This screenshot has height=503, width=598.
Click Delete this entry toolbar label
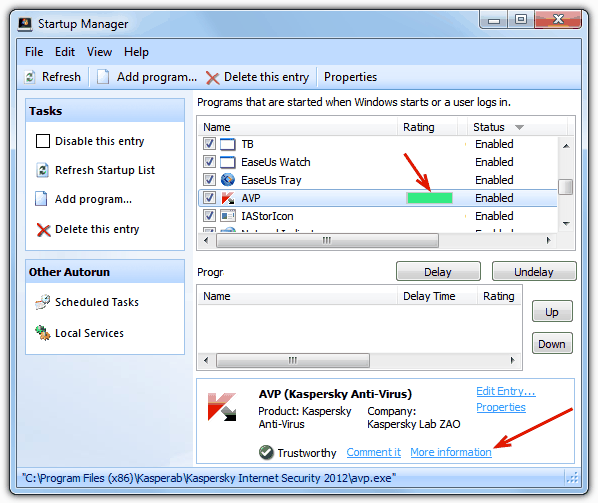266,77
